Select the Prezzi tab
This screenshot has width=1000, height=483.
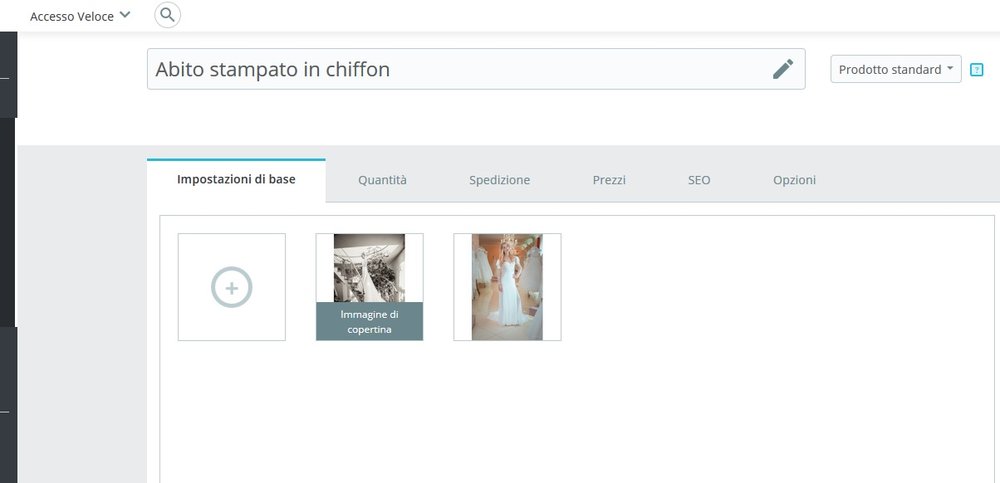click(x=609, y=181)
